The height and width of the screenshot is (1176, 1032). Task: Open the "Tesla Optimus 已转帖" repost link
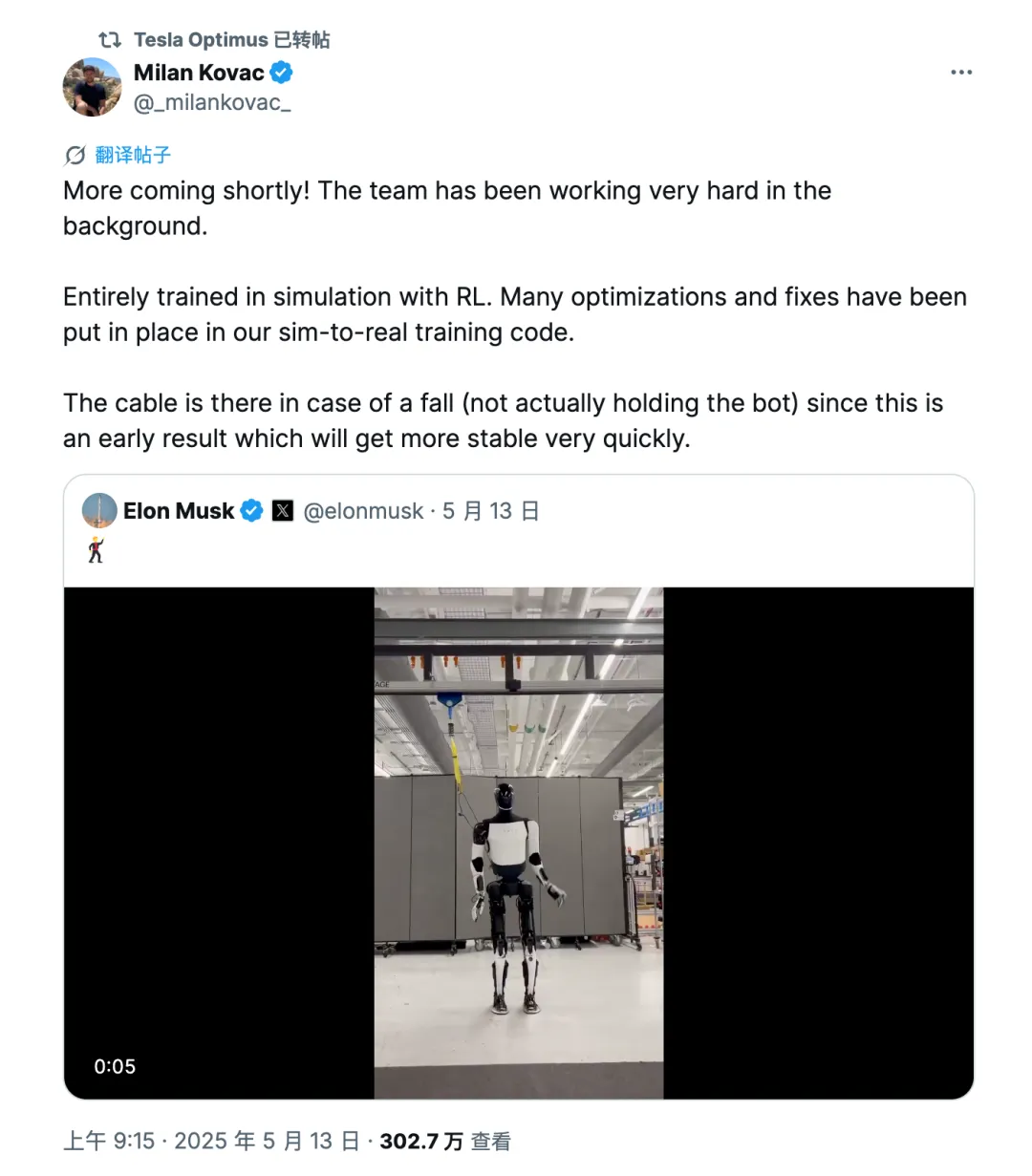click(232, 40)
